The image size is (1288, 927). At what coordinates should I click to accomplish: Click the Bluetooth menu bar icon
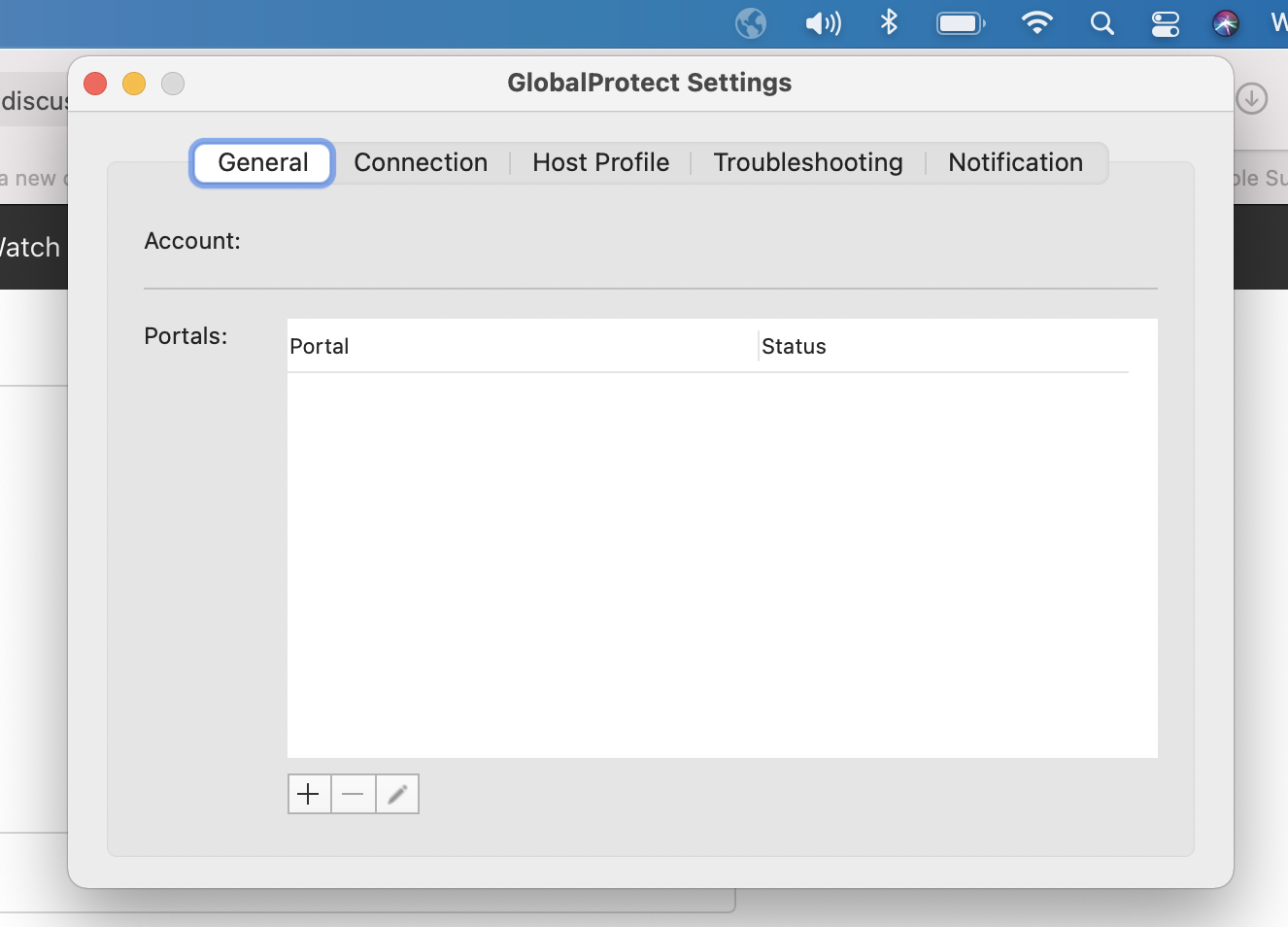tap(889, 22)
